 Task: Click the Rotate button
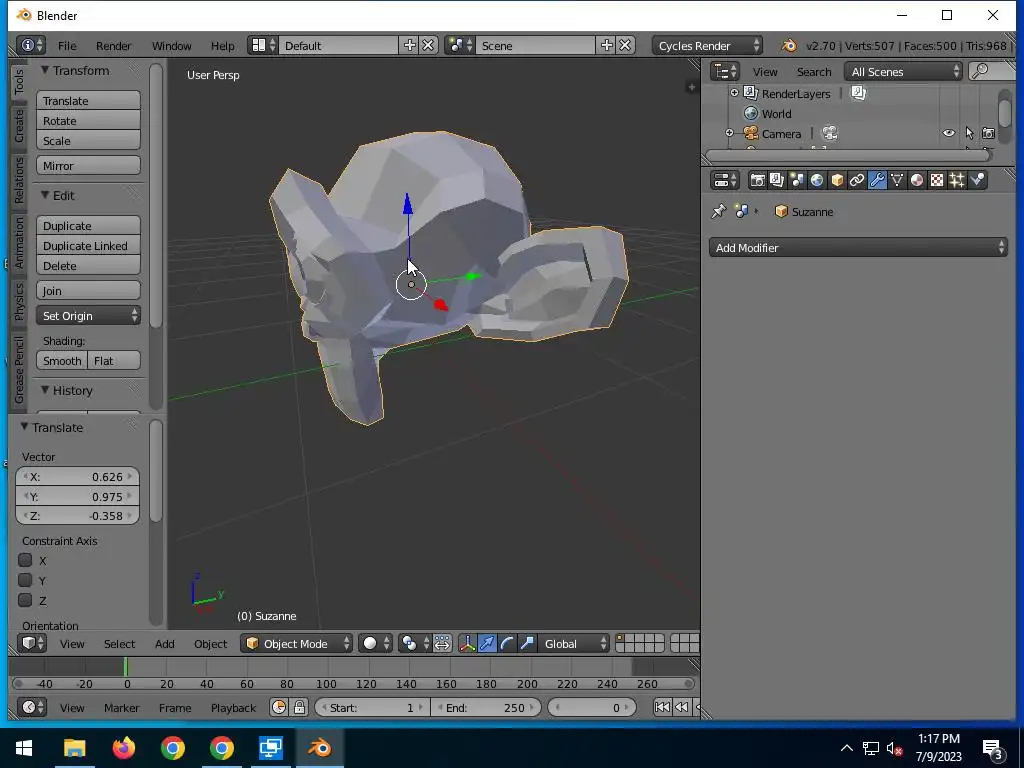pyautogui.click(x=88, y=121)
